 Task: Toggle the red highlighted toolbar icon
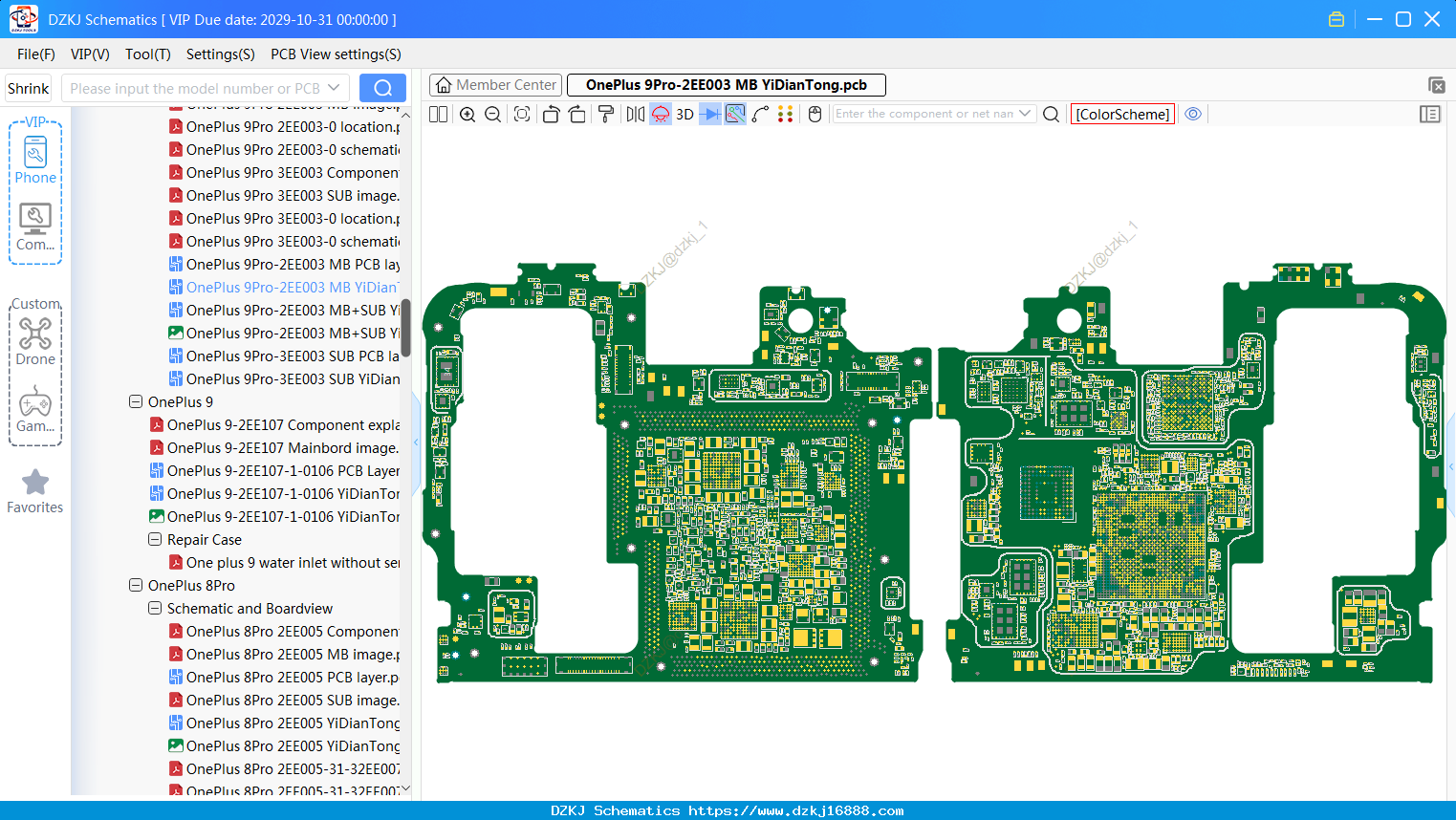coord(661,114)
